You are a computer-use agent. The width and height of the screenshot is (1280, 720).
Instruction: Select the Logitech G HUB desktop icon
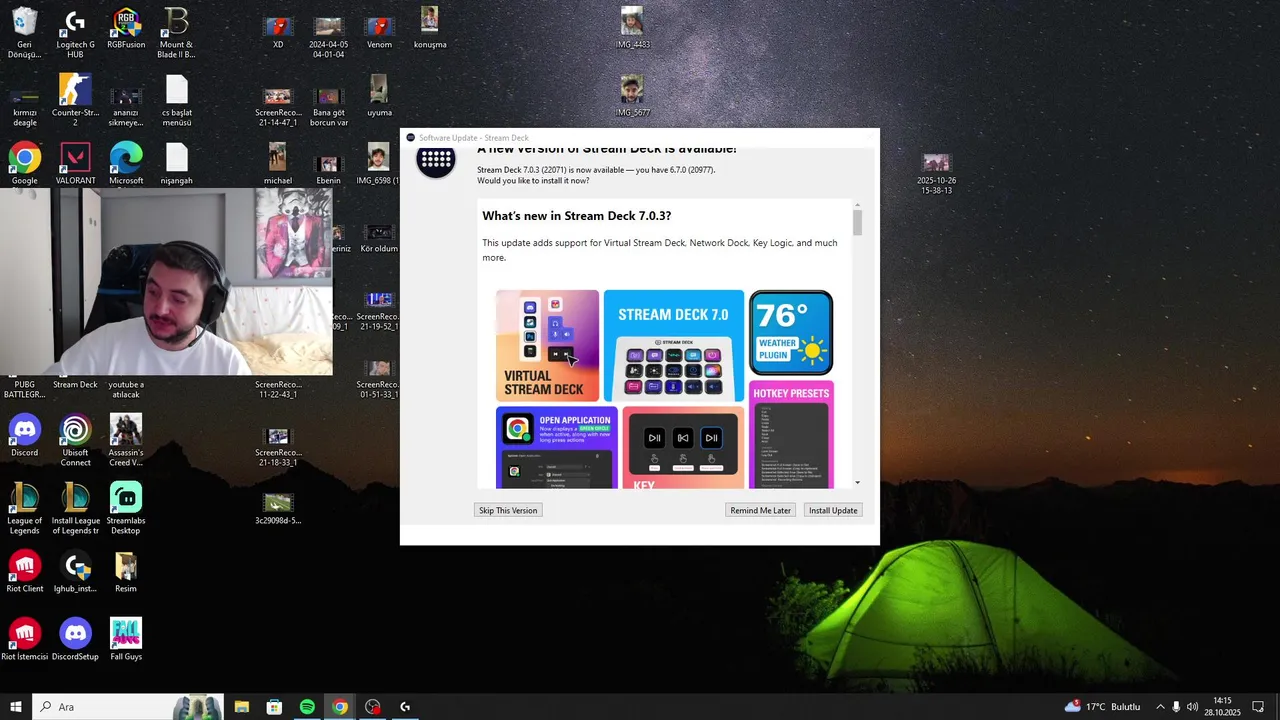(x=75, y=33)
